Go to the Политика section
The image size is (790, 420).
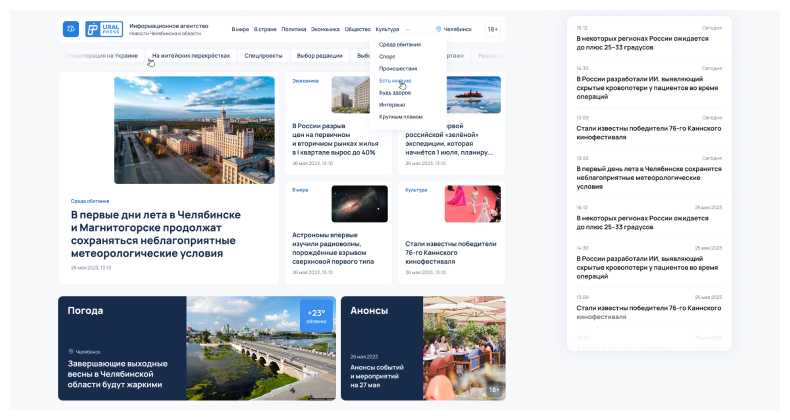coord(294,29)
